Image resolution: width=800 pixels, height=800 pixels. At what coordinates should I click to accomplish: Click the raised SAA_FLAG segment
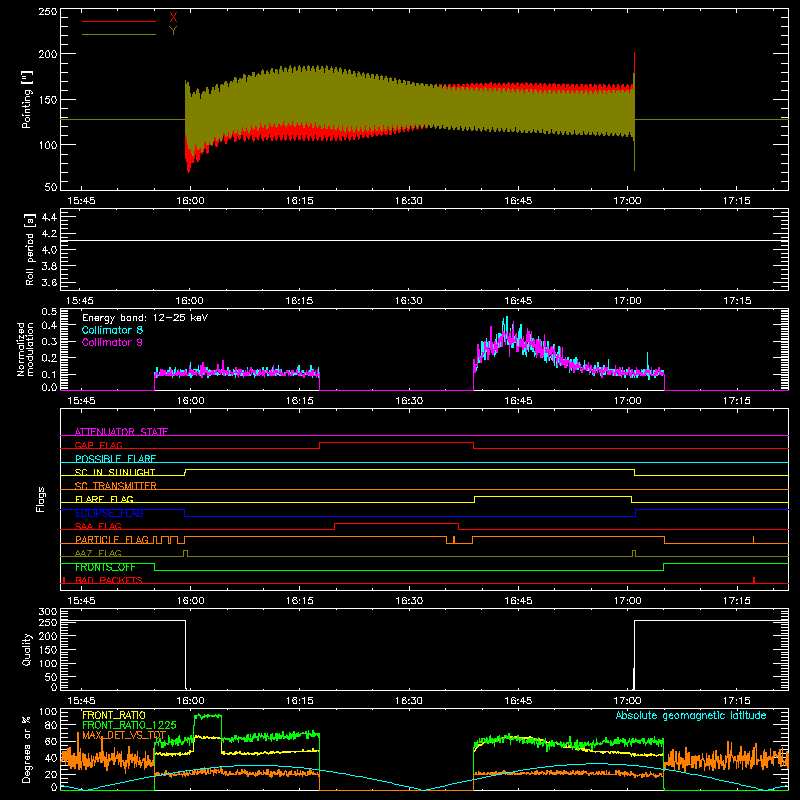pos(396,523)
